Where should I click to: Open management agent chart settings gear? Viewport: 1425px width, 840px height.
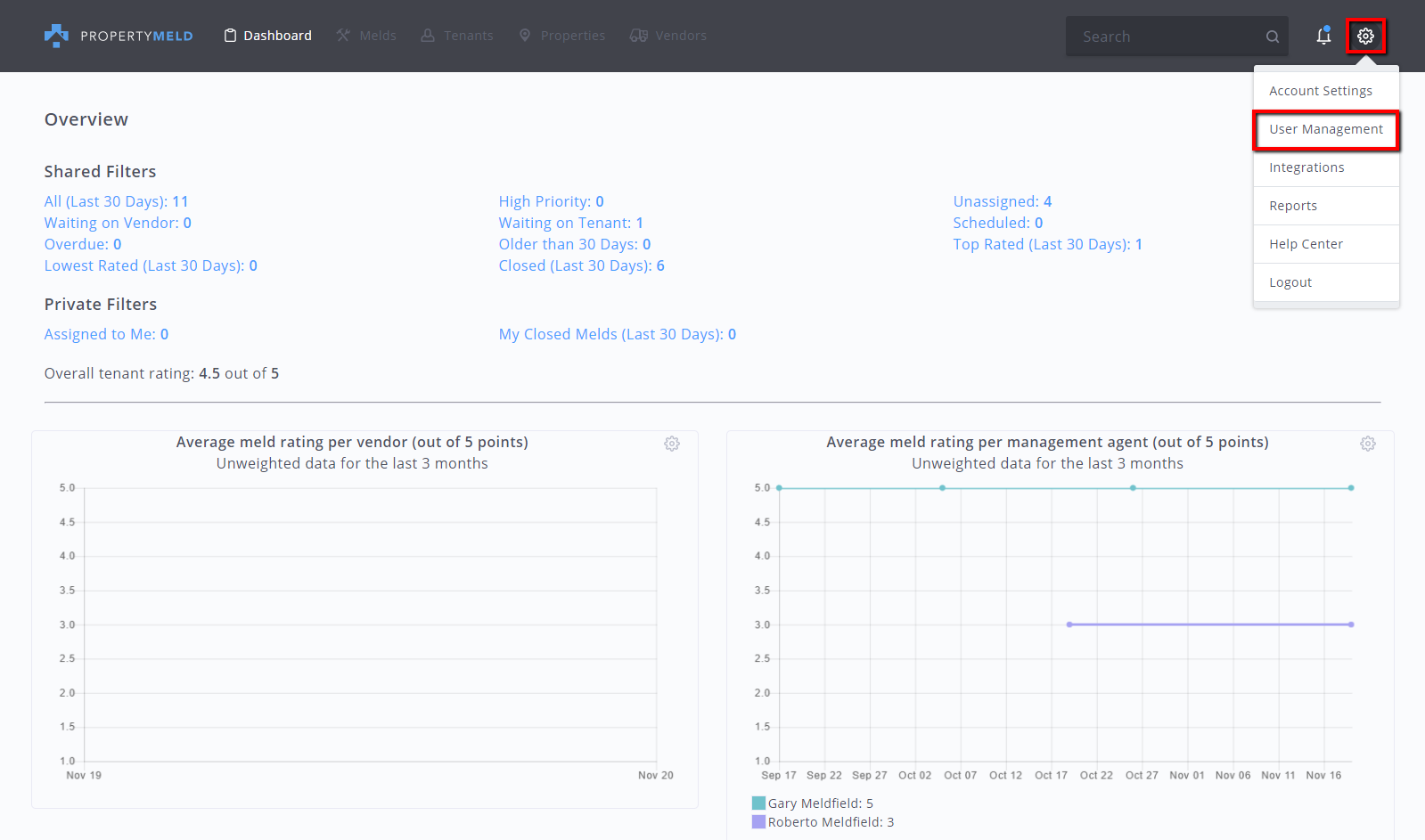point(1368,444)
